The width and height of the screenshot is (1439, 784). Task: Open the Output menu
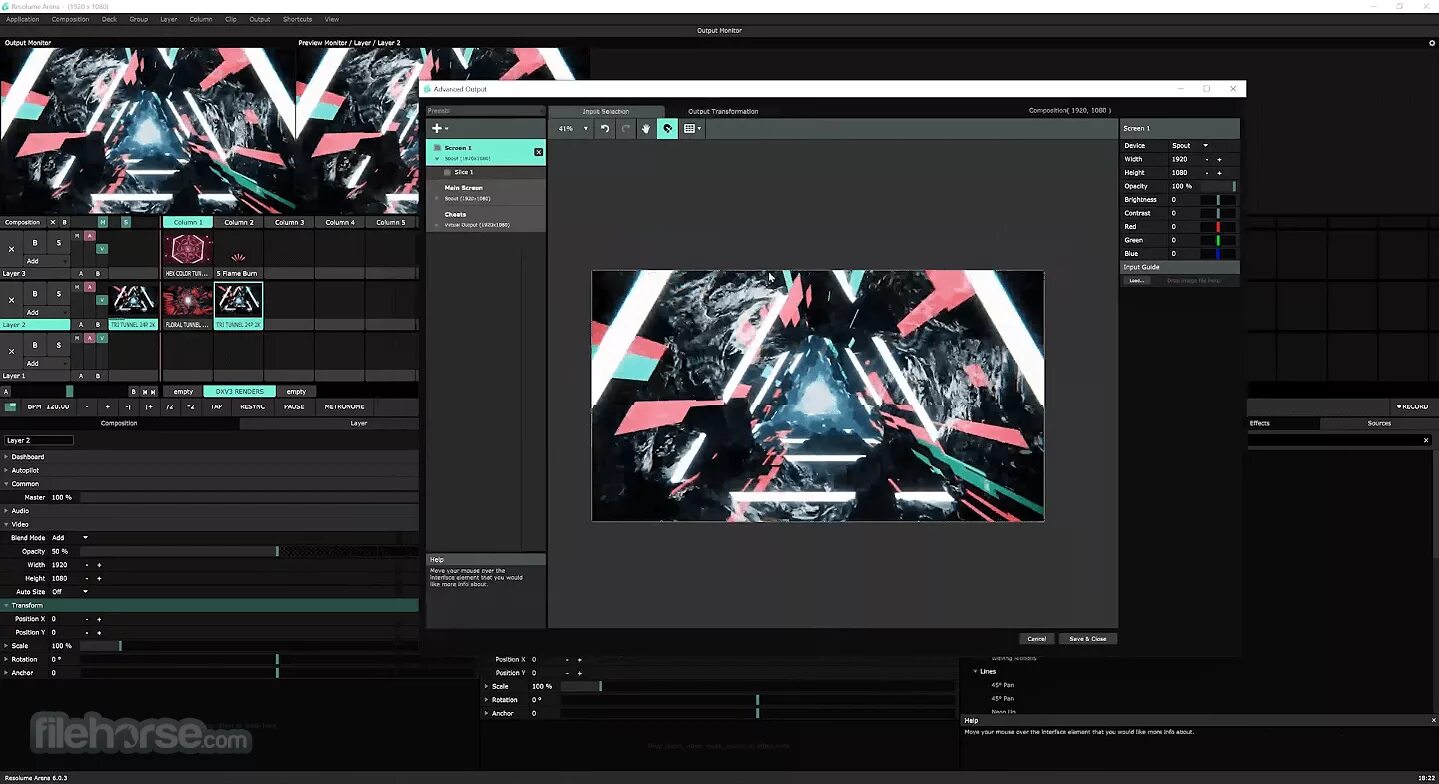pyautogui.click(x=260, y=19)
